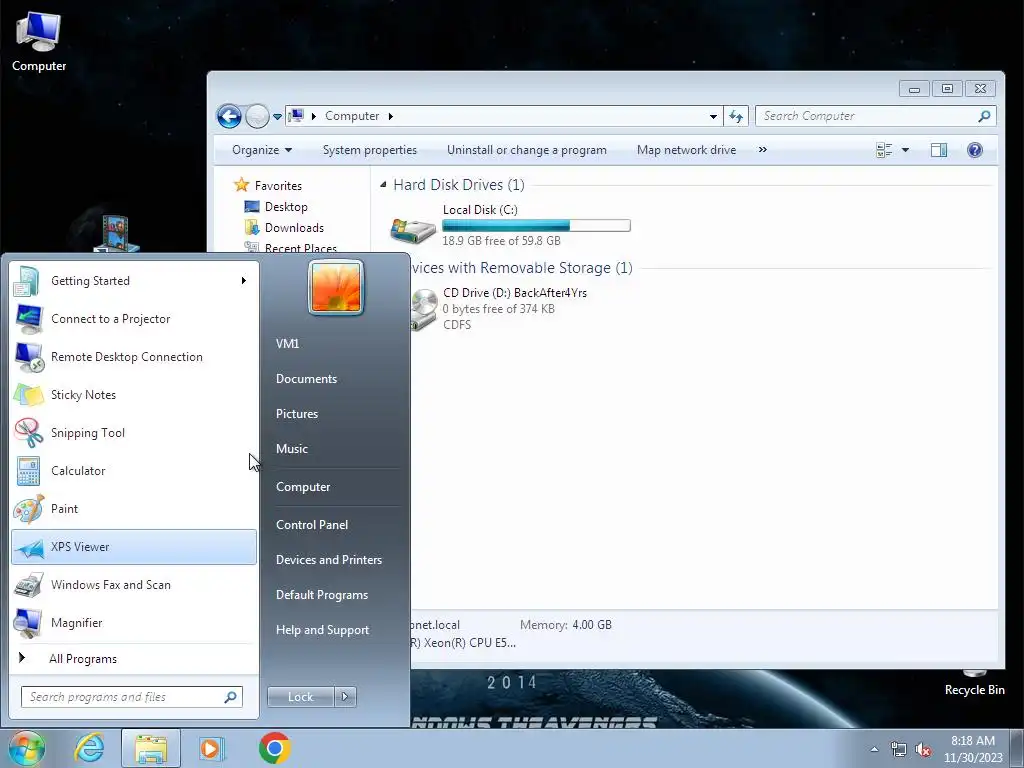Collapse Hard Disk Drives group
1024x768 pixels.
pos(383,185)
